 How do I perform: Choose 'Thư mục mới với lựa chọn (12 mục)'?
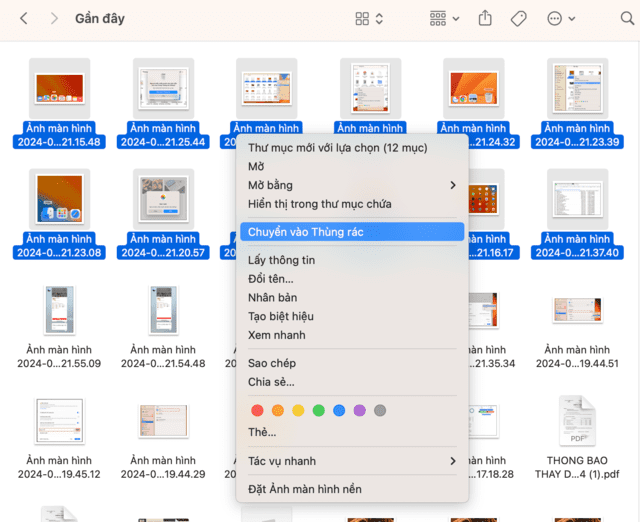pos(352,147)
